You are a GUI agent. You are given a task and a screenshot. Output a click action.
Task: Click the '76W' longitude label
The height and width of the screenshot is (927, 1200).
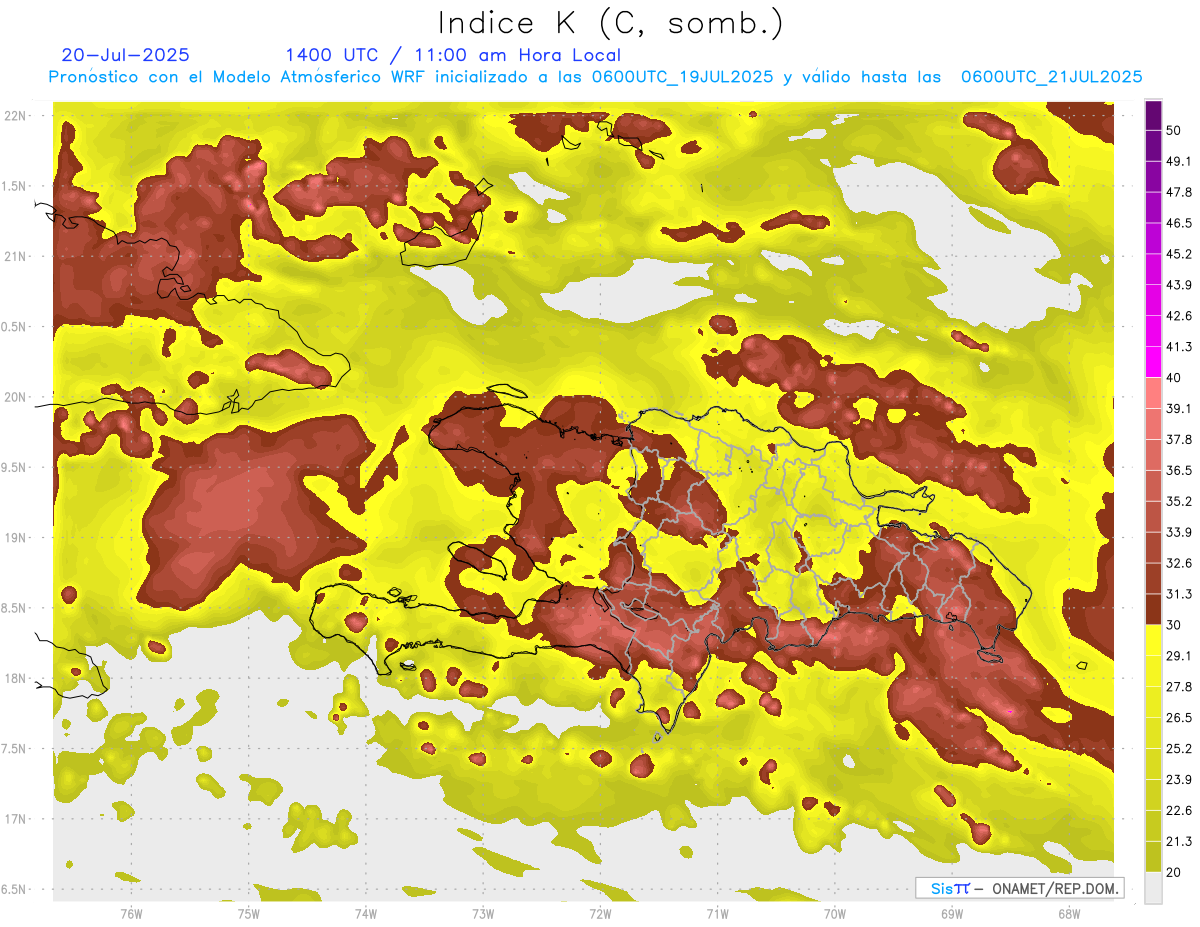(131, 913)
